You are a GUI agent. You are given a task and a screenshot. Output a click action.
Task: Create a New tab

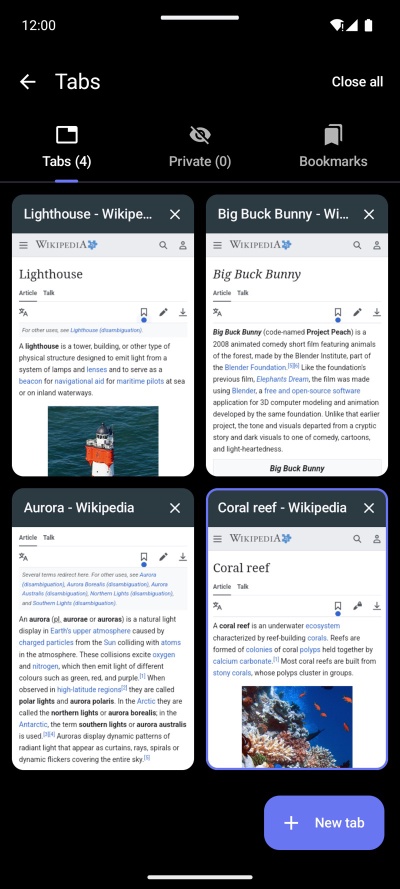pos(324,823)
